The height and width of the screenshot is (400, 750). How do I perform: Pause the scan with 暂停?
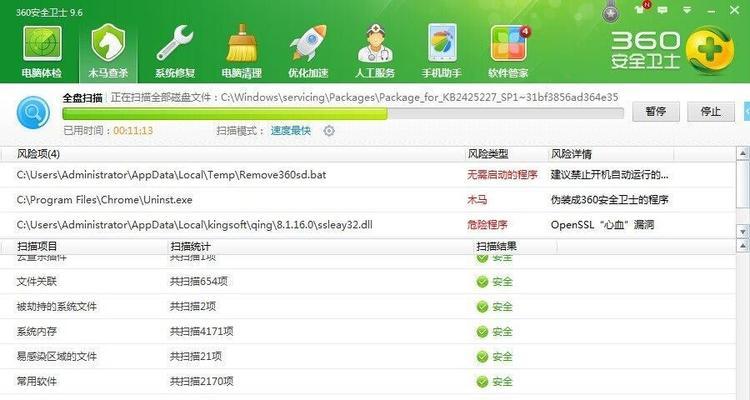pyautogui.click(x=655, y=111)
